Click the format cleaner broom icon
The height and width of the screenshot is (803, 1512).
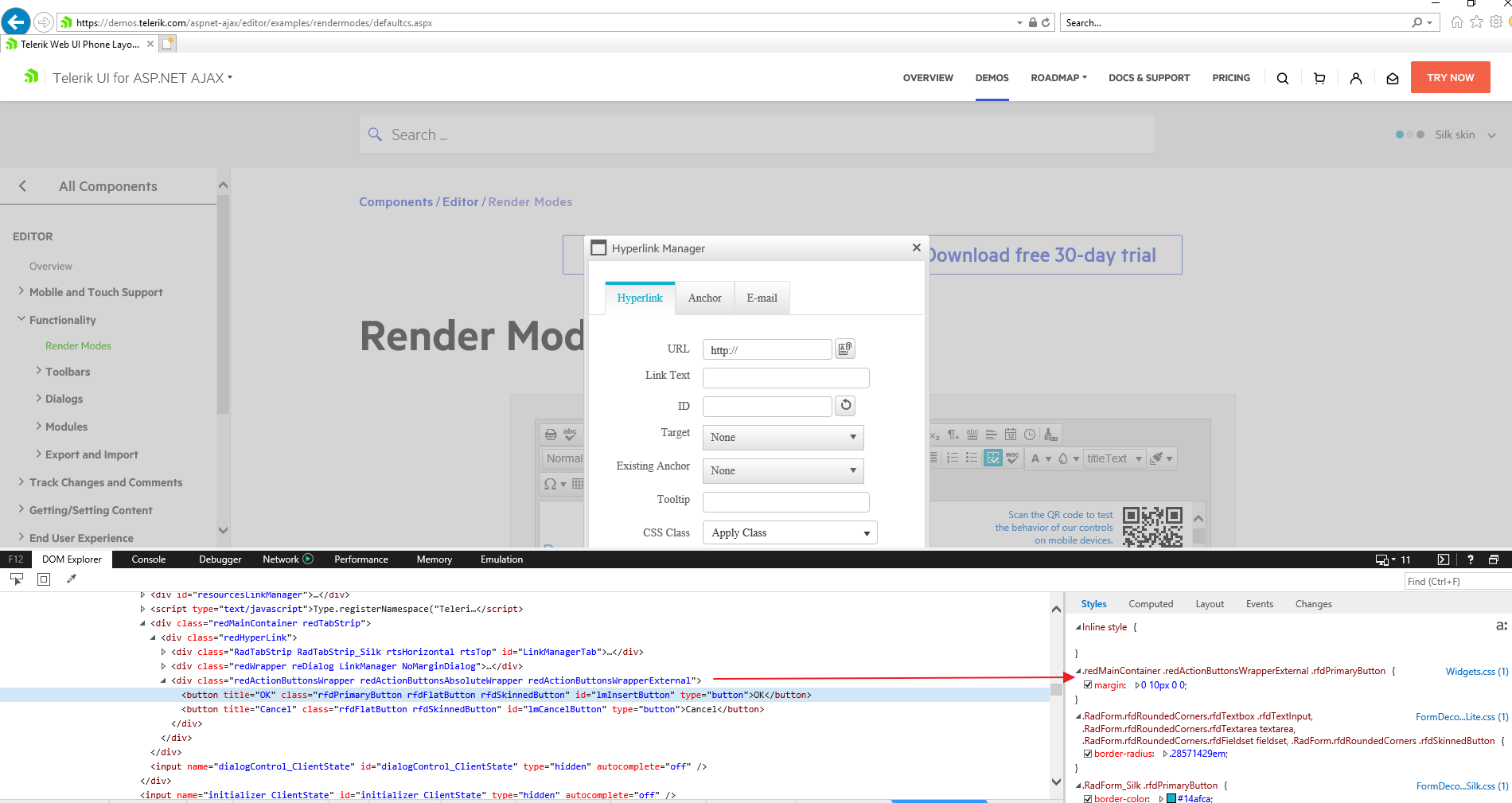click(1157, 458)
